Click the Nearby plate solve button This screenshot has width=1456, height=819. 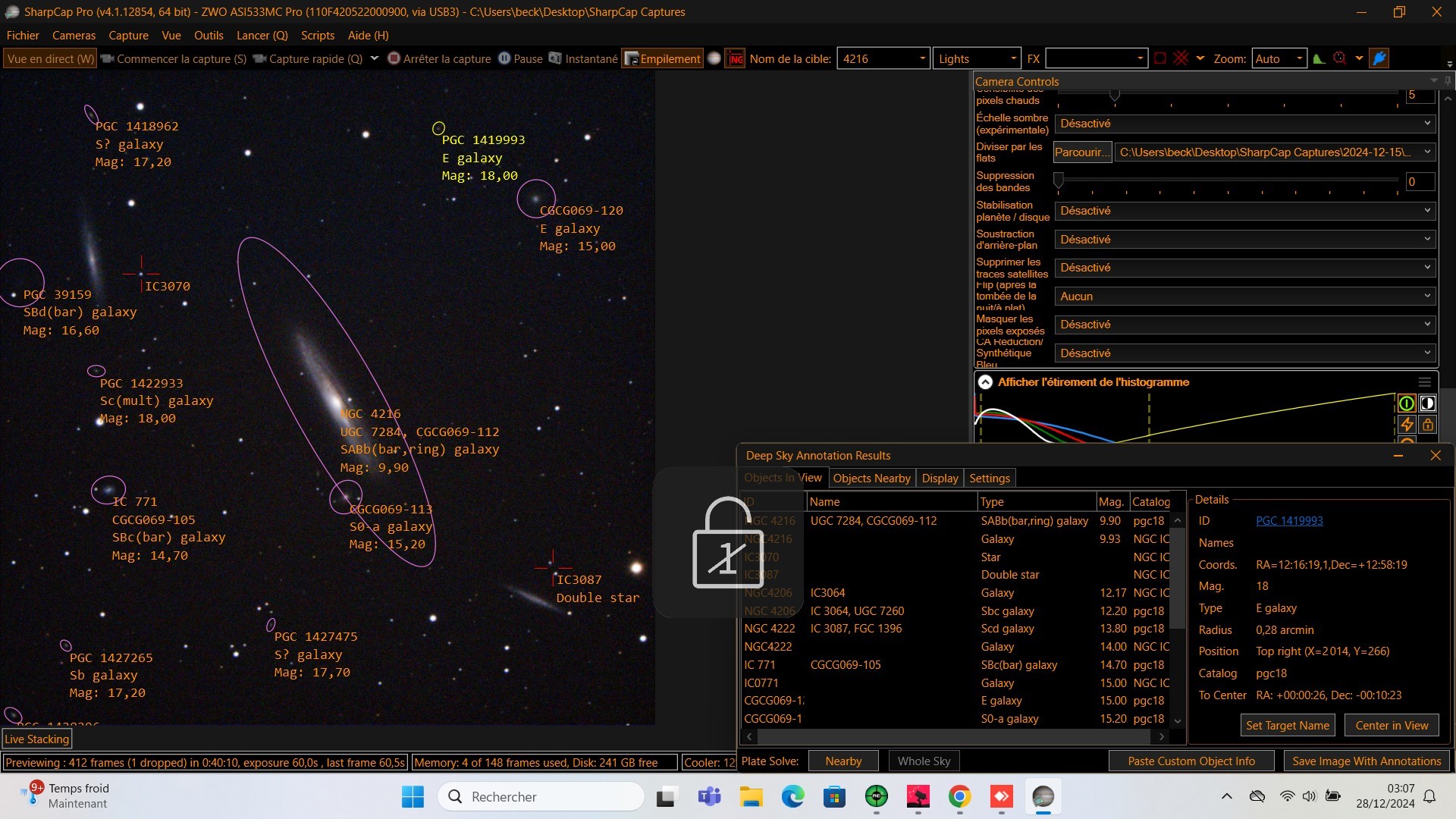(x=843, y=761)
